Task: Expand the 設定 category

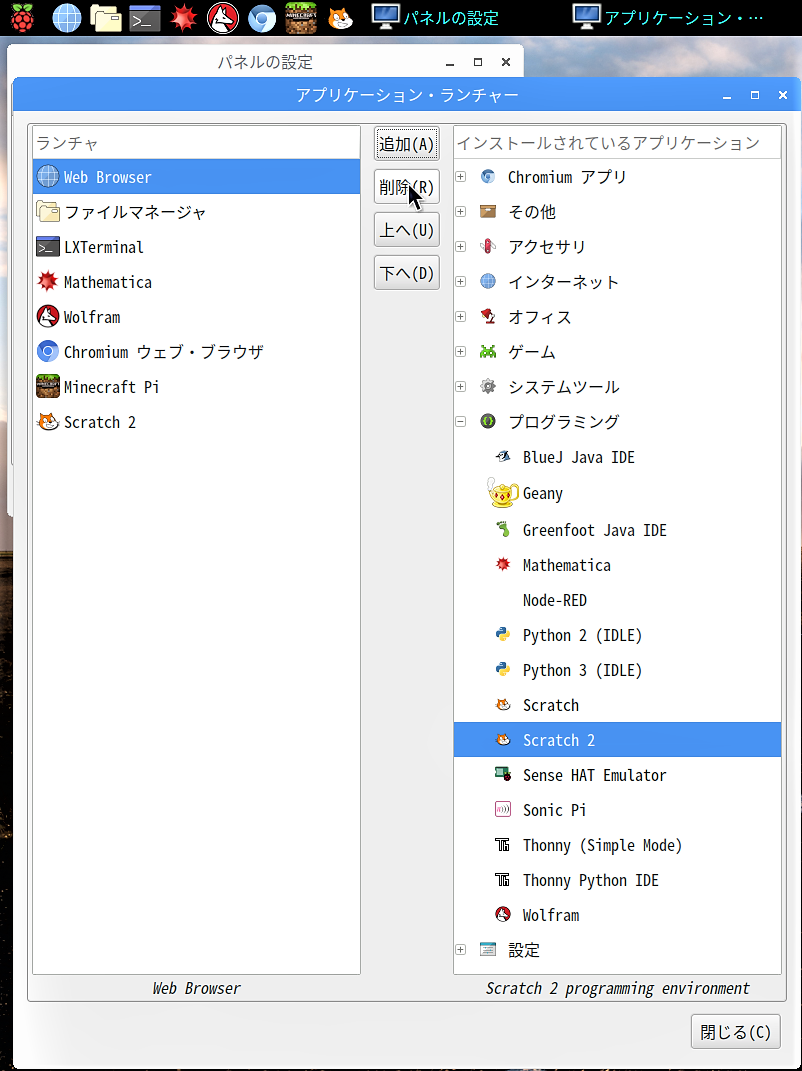Action: [460, 949]
